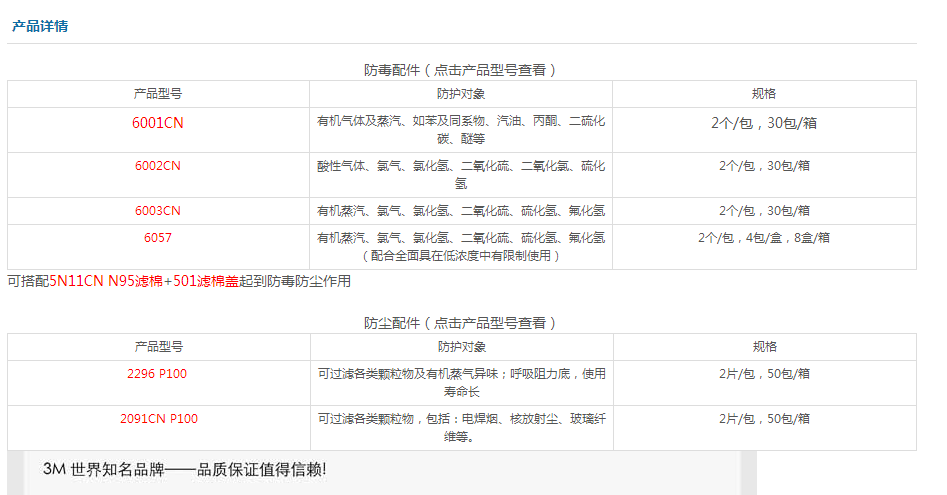Click the 6057 description with 配合全面具 note
The height and width of the screenshot is (495, 947).
point(461,247)
